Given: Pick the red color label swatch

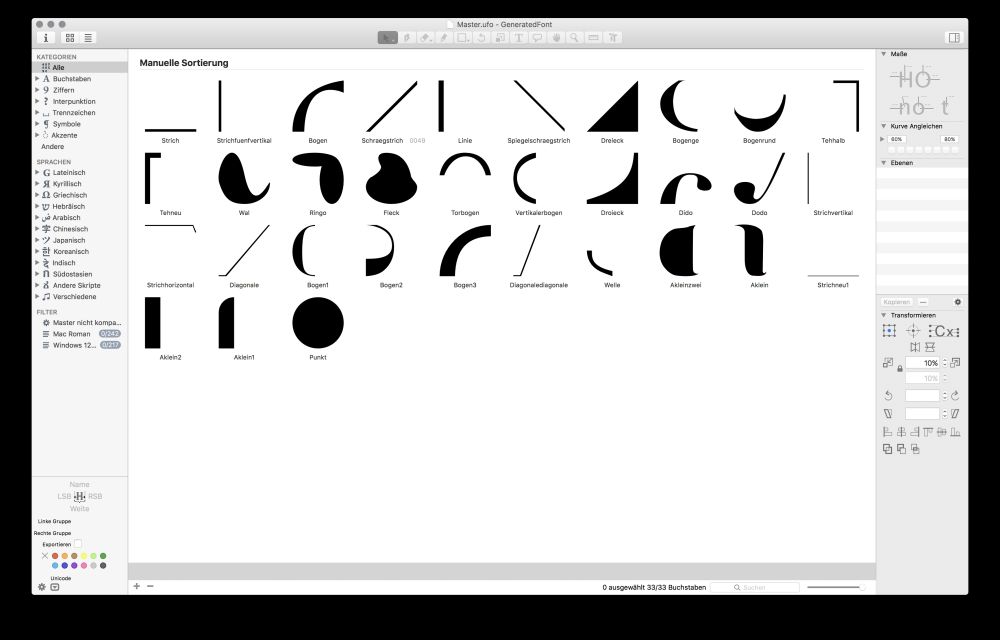Looking at the screenshot, I should click(55, 556).
